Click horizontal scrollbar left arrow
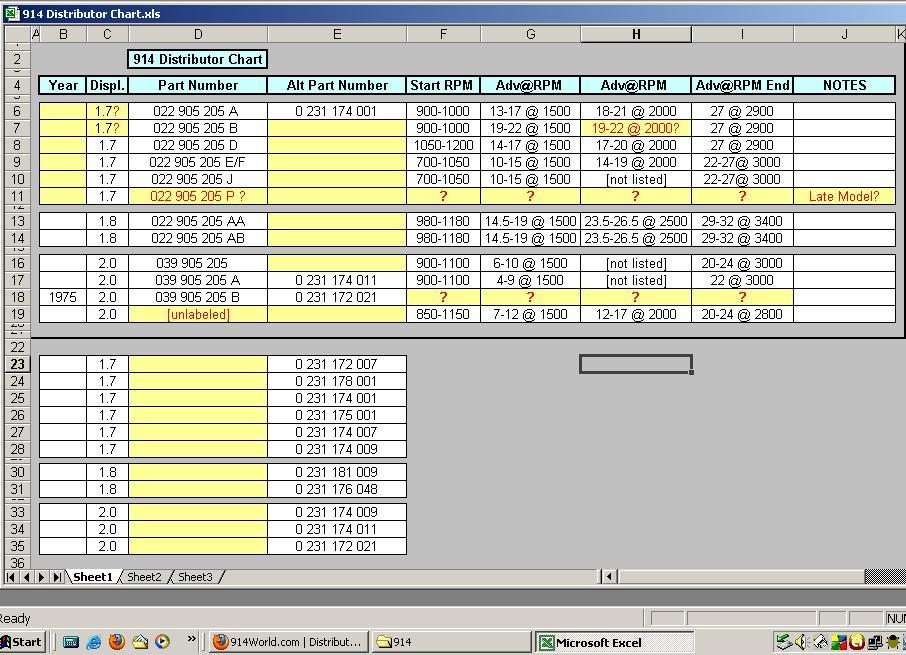906x655 pixels. tap(609, 576)
